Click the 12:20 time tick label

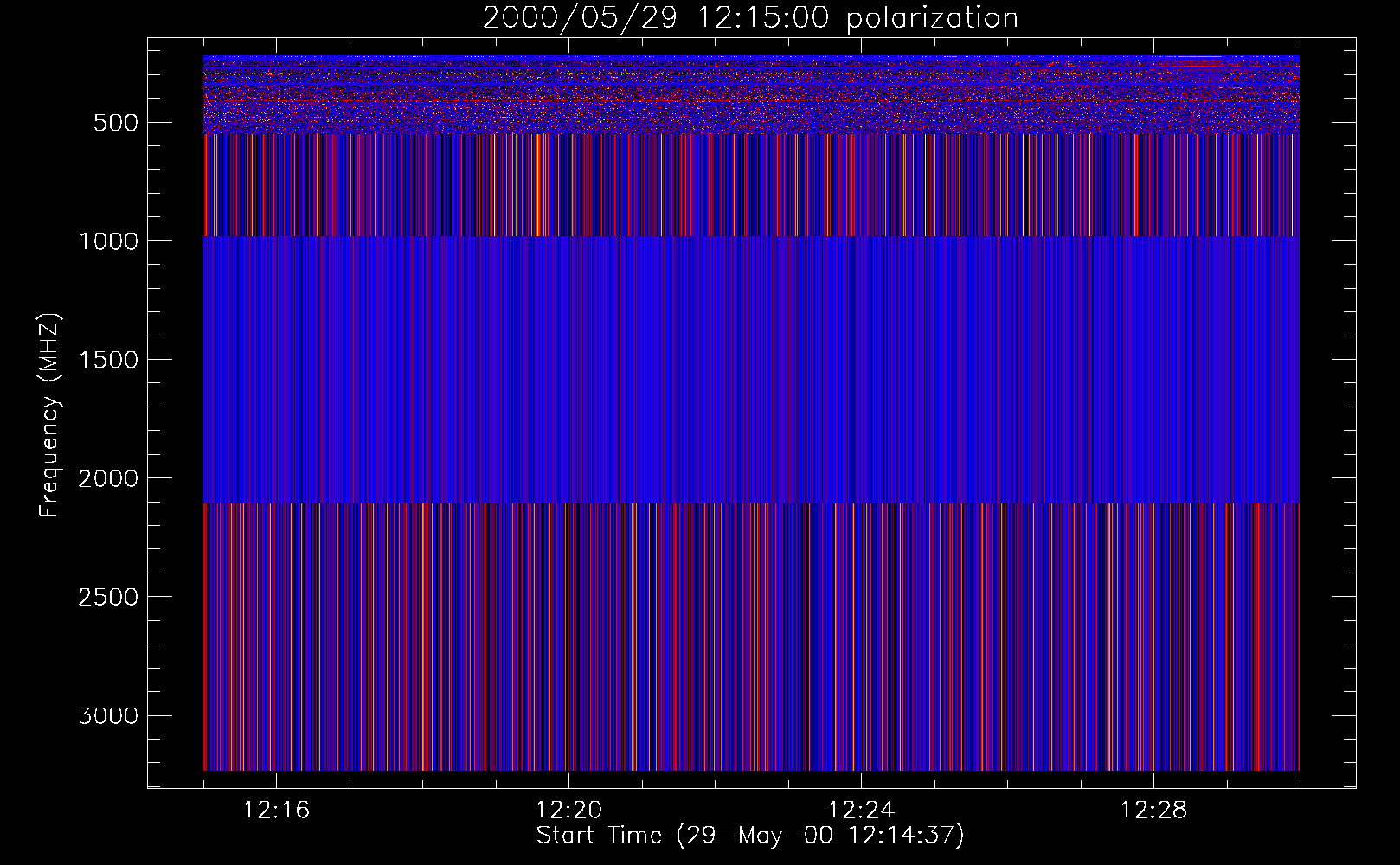click(568, 811)
